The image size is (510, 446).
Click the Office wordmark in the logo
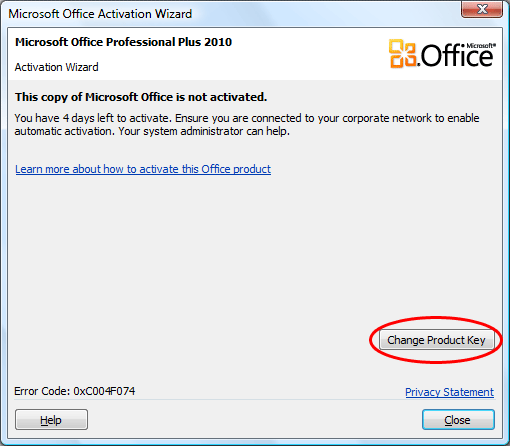click(x=456, y=56)
